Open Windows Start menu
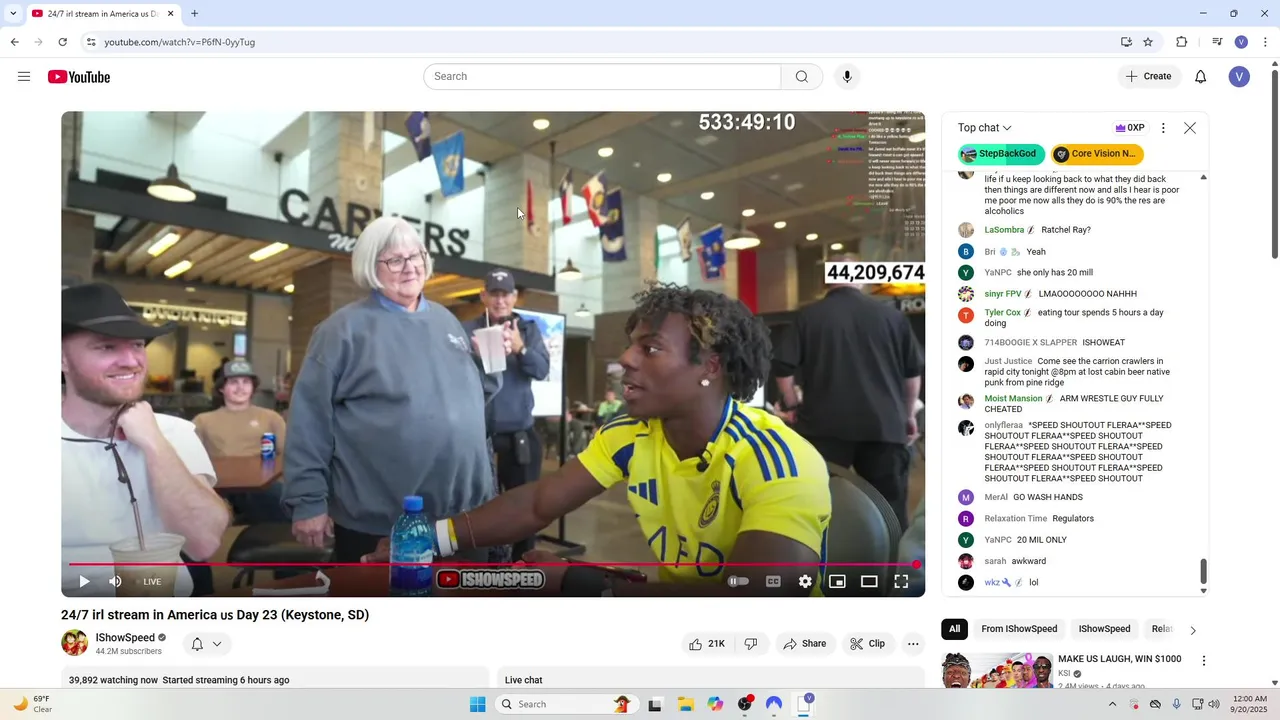The width and height of the screenshot is (1280, 720). click(x=477, y=704)
